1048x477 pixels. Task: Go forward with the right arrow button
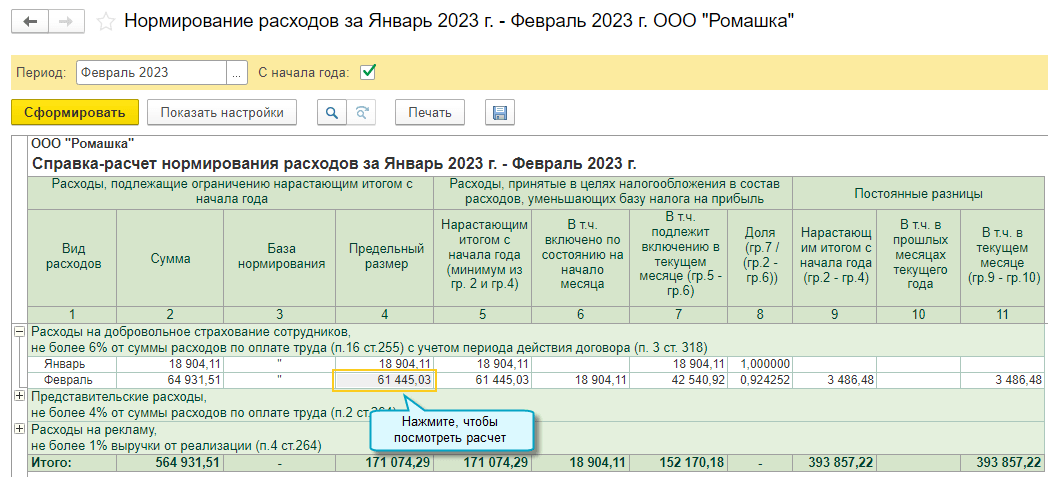[66, 21]
